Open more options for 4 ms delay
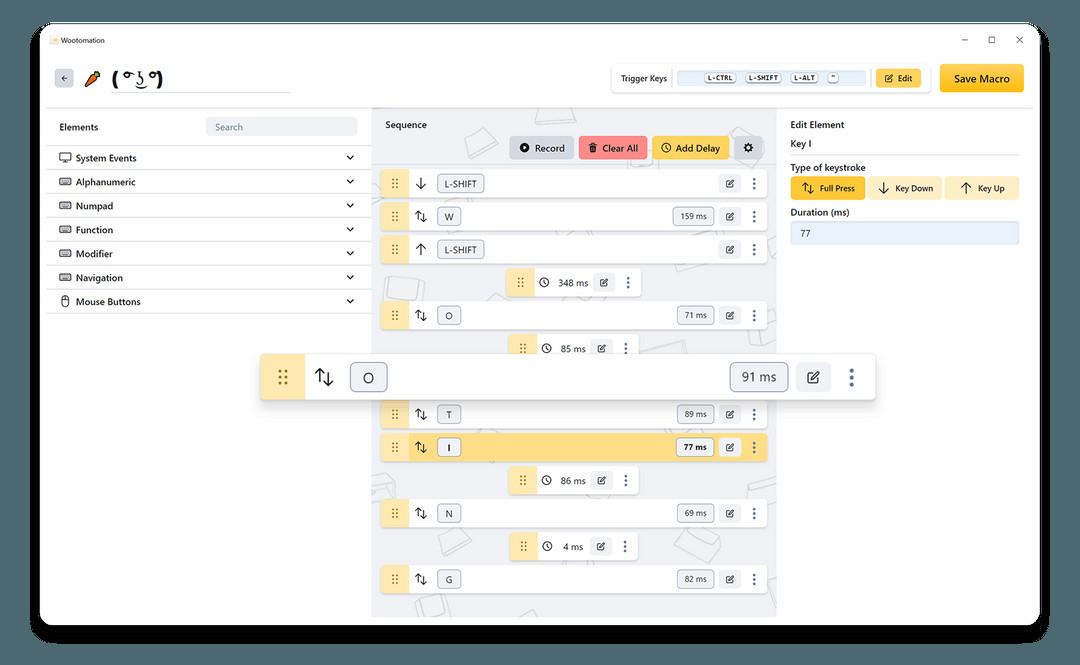1080x665 pixels. pos(625,546)
